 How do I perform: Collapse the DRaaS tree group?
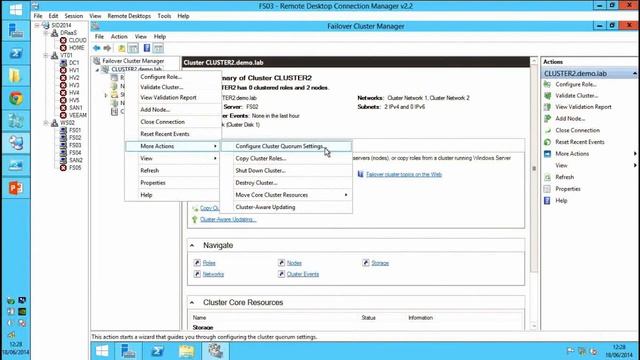click(46, 33)
